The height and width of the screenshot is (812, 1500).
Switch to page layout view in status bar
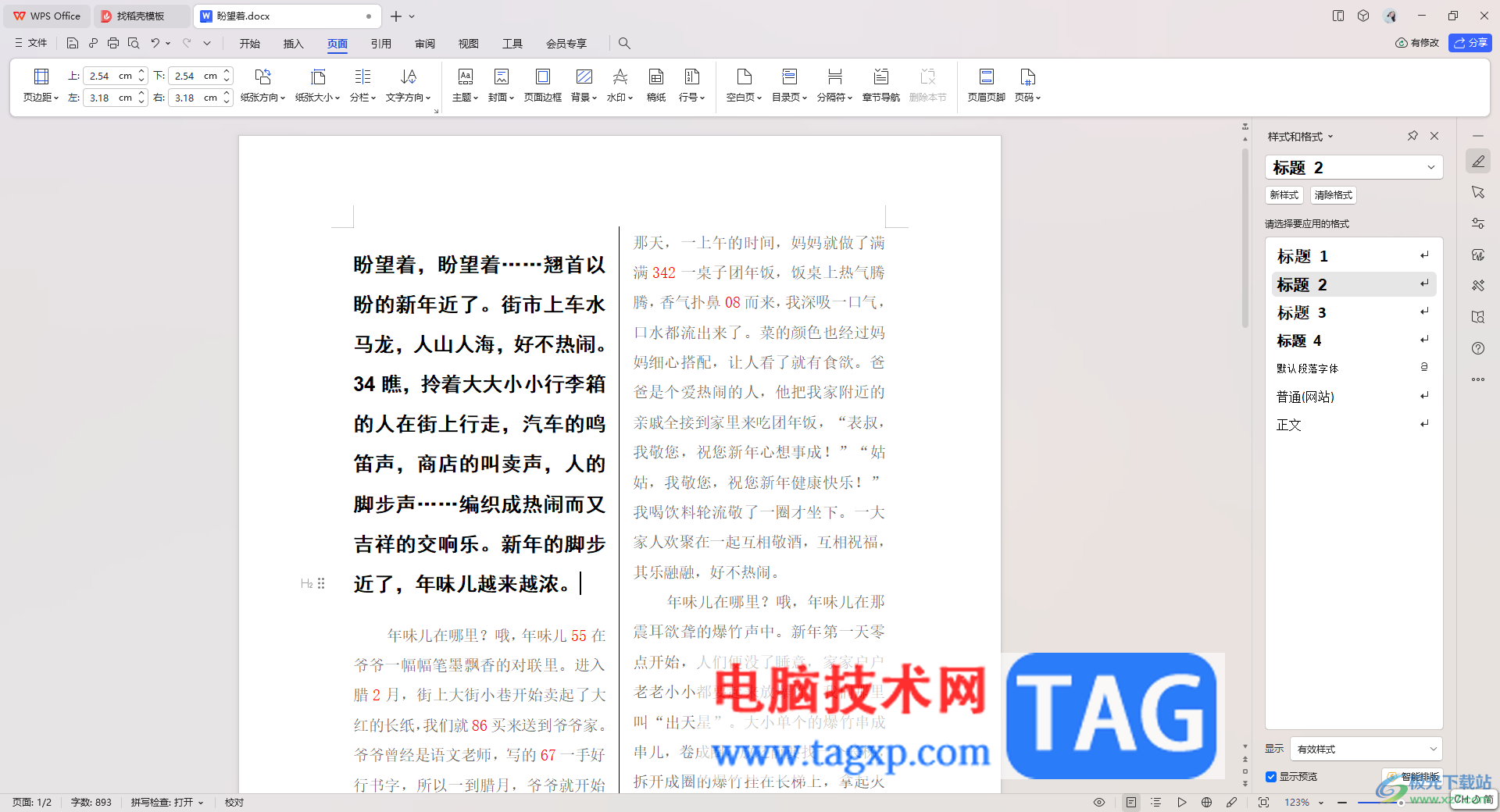1131,802
